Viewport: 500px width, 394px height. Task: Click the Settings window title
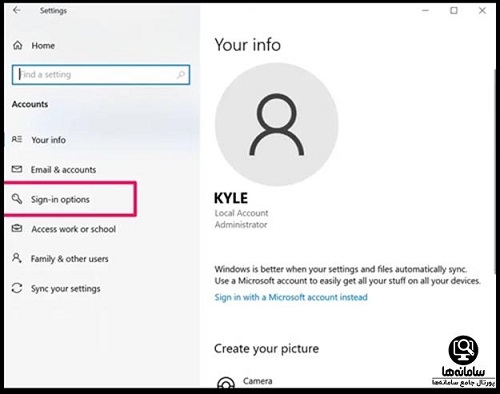[53, 11]
